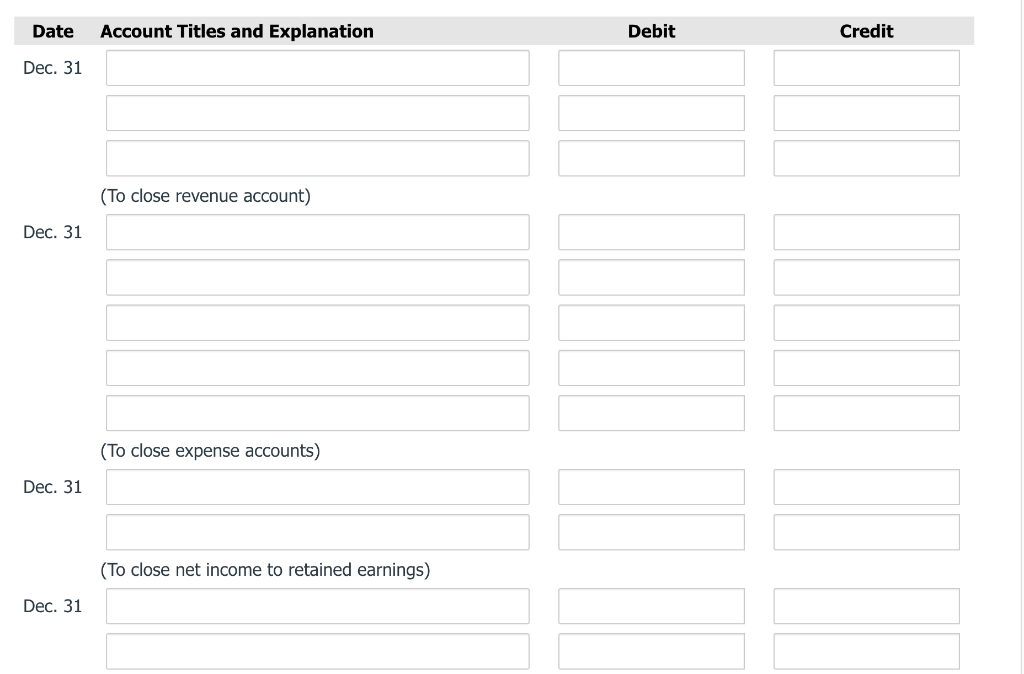Select the Credit field in the net income entry's second row
Image resolution: width=1024 pixels, height=674 pixels.
click(866, 531)
